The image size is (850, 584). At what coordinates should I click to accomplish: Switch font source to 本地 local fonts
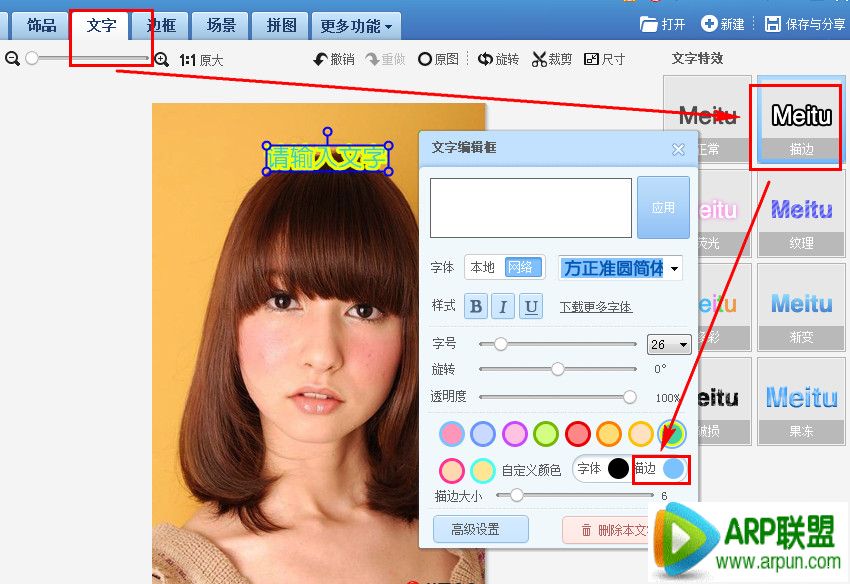point(486,268)
